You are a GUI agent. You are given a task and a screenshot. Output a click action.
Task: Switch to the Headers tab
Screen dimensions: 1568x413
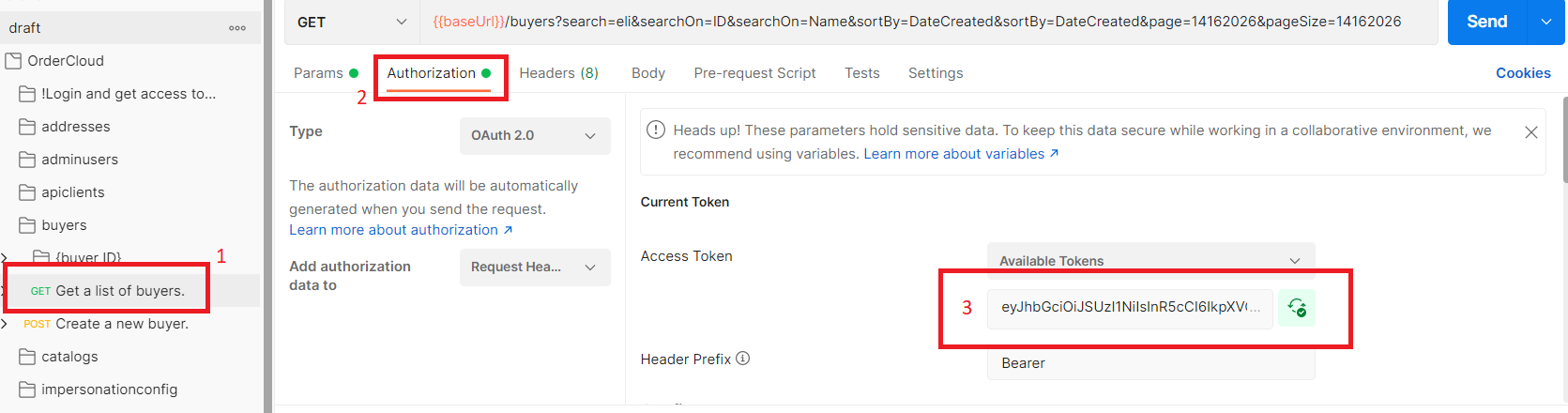coord(558,73)
